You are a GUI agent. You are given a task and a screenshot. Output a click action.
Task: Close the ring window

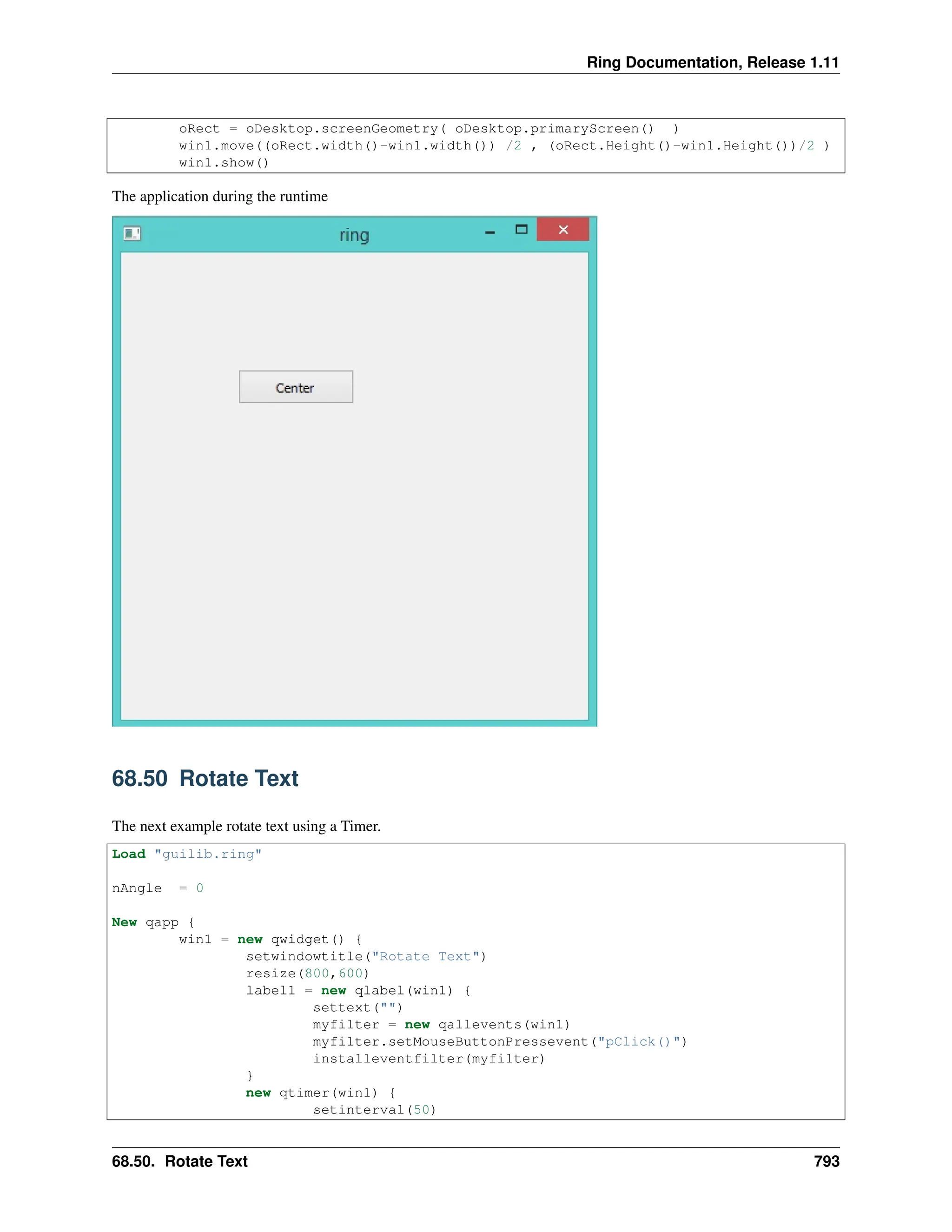tap(562, 230)
